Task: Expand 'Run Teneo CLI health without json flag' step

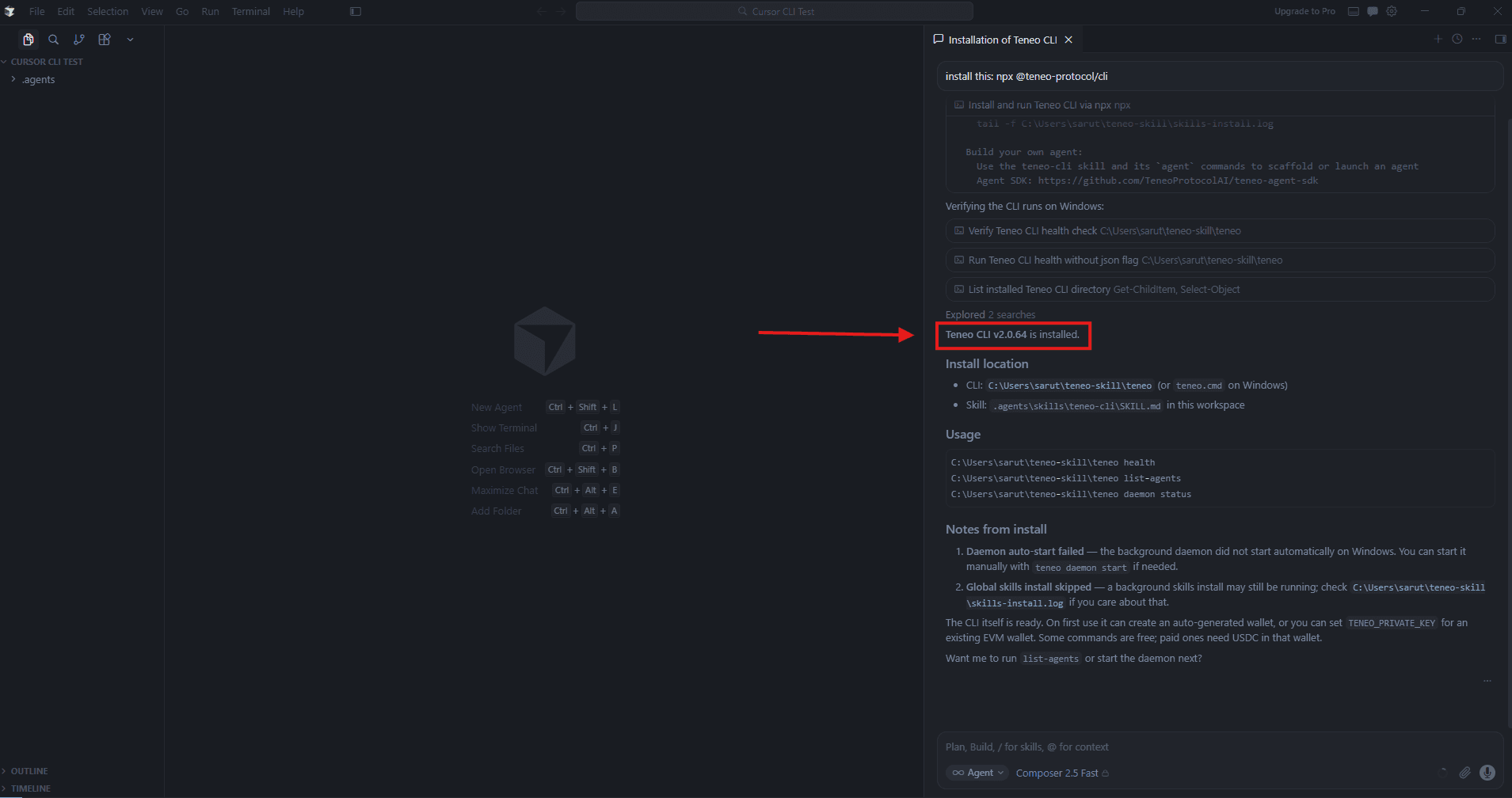Action: pyautogui.click(x=1220, y=260)
